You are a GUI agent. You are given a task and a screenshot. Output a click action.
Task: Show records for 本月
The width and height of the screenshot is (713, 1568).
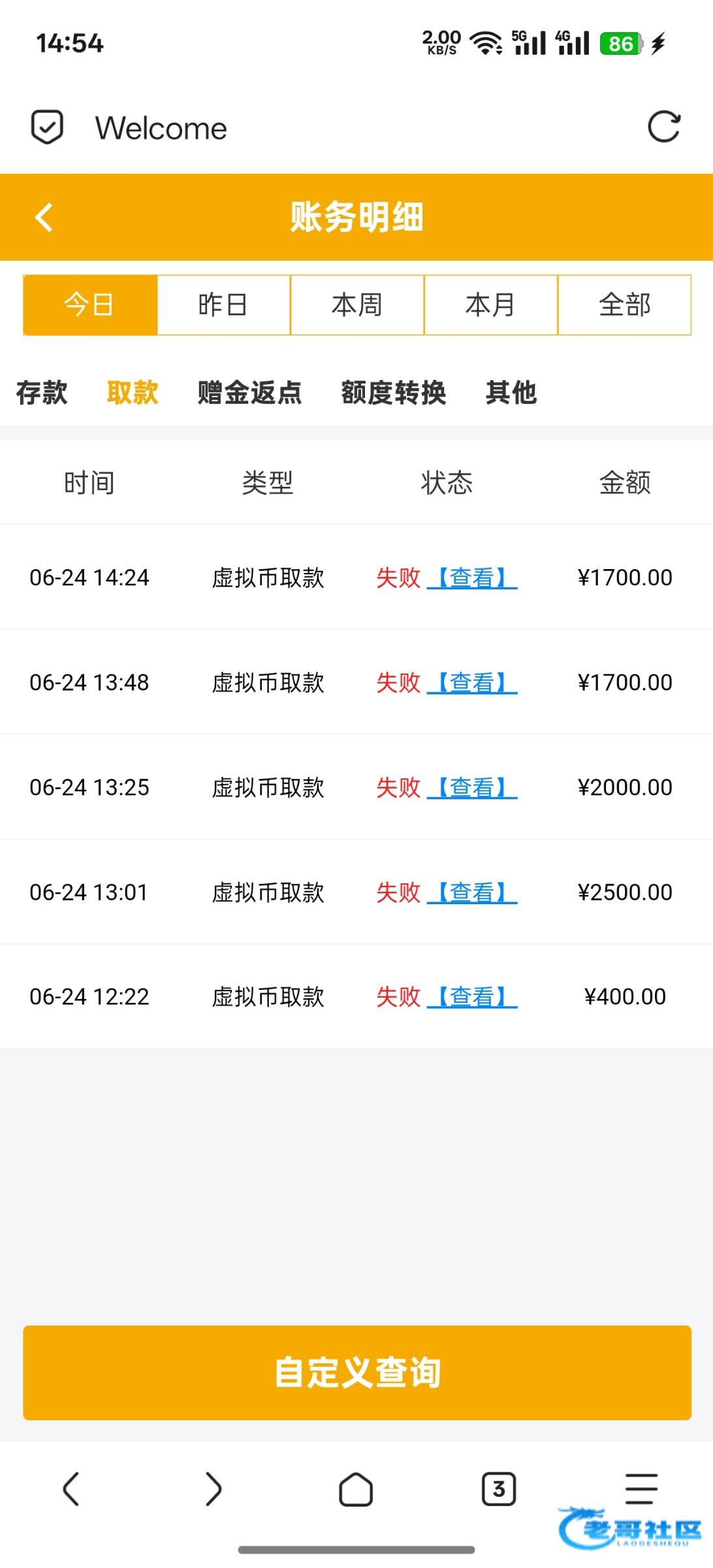490,305
